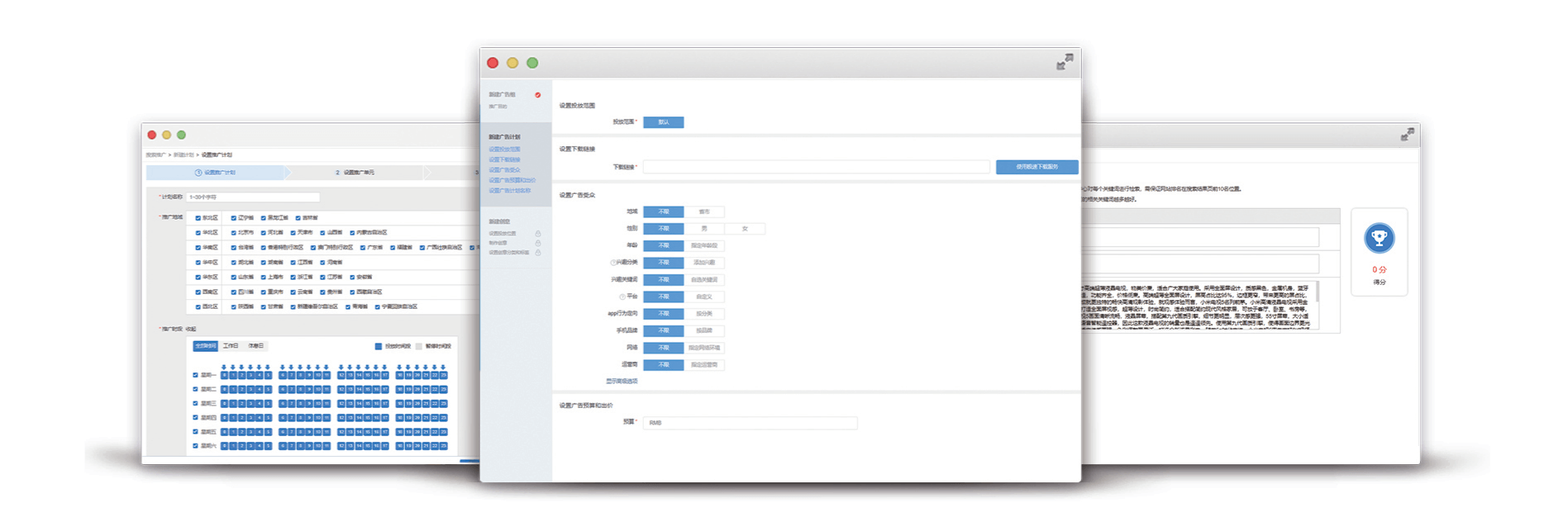Image resolution: width=1568 pixels, height=522 pixels.
Task: Switch to the 工作日 schedule tab
Action: 231,346
